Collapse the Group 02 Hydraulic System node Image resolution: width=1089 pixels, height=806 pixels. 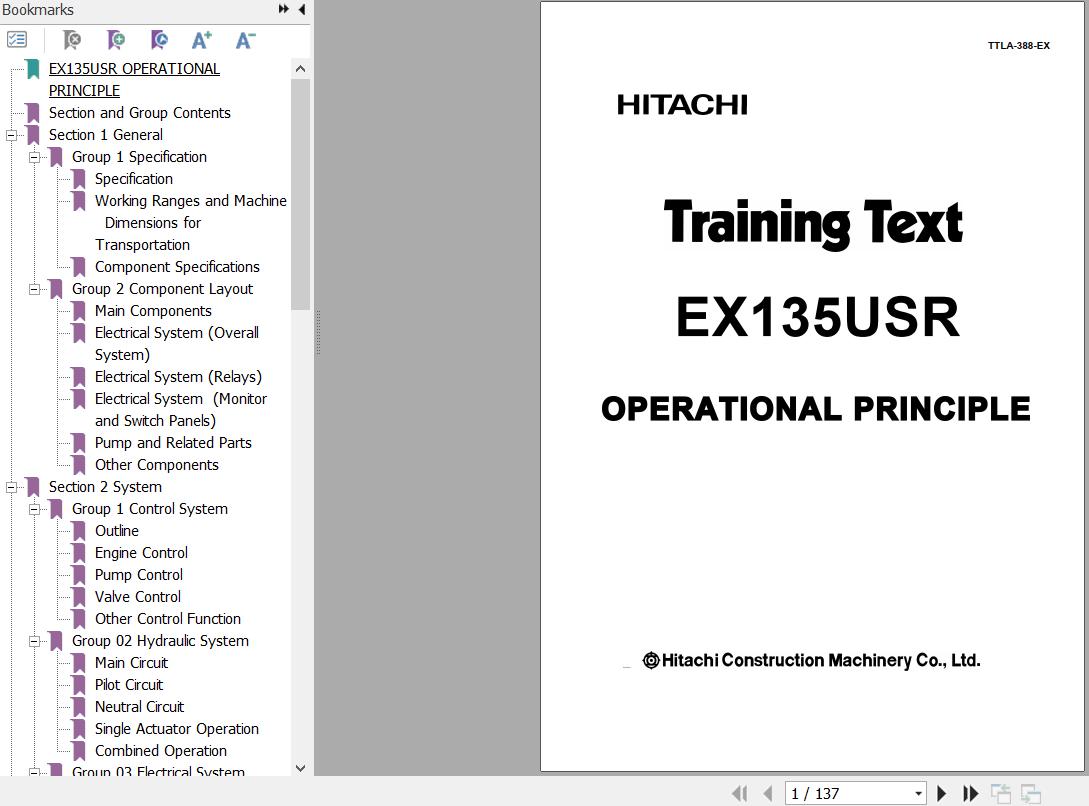34,641
